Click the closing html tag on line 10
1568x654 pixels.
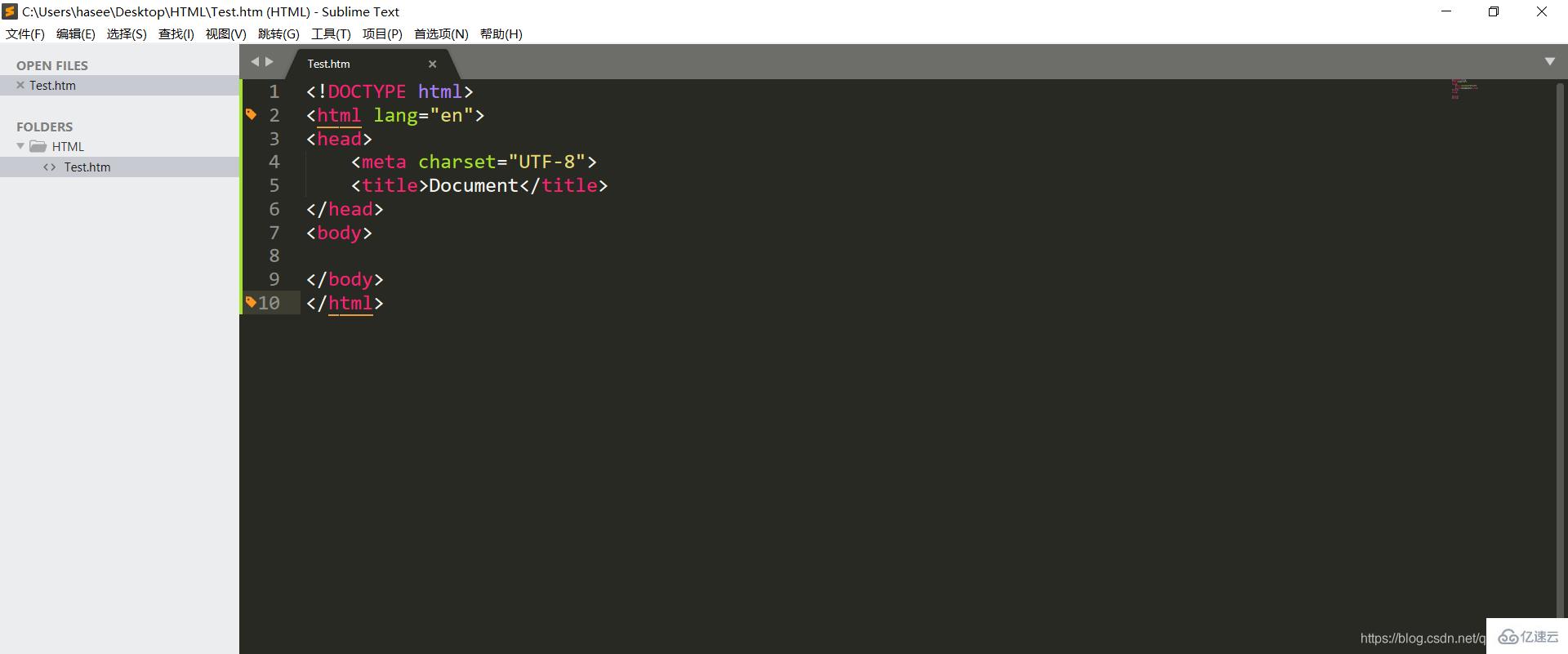[345, 303]
